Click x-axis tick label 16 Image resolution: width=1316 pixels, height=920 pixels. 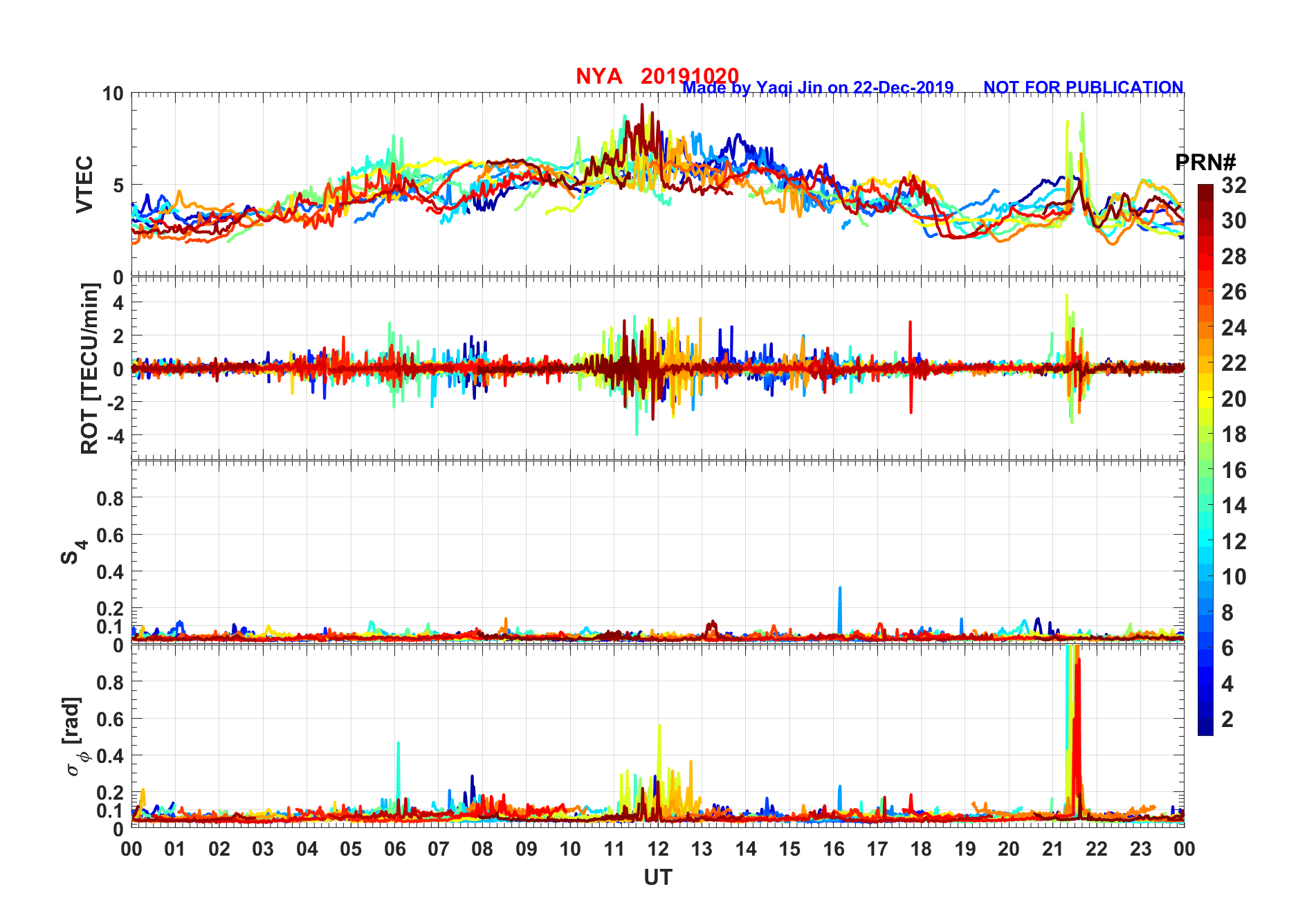[x=834, y=849]
